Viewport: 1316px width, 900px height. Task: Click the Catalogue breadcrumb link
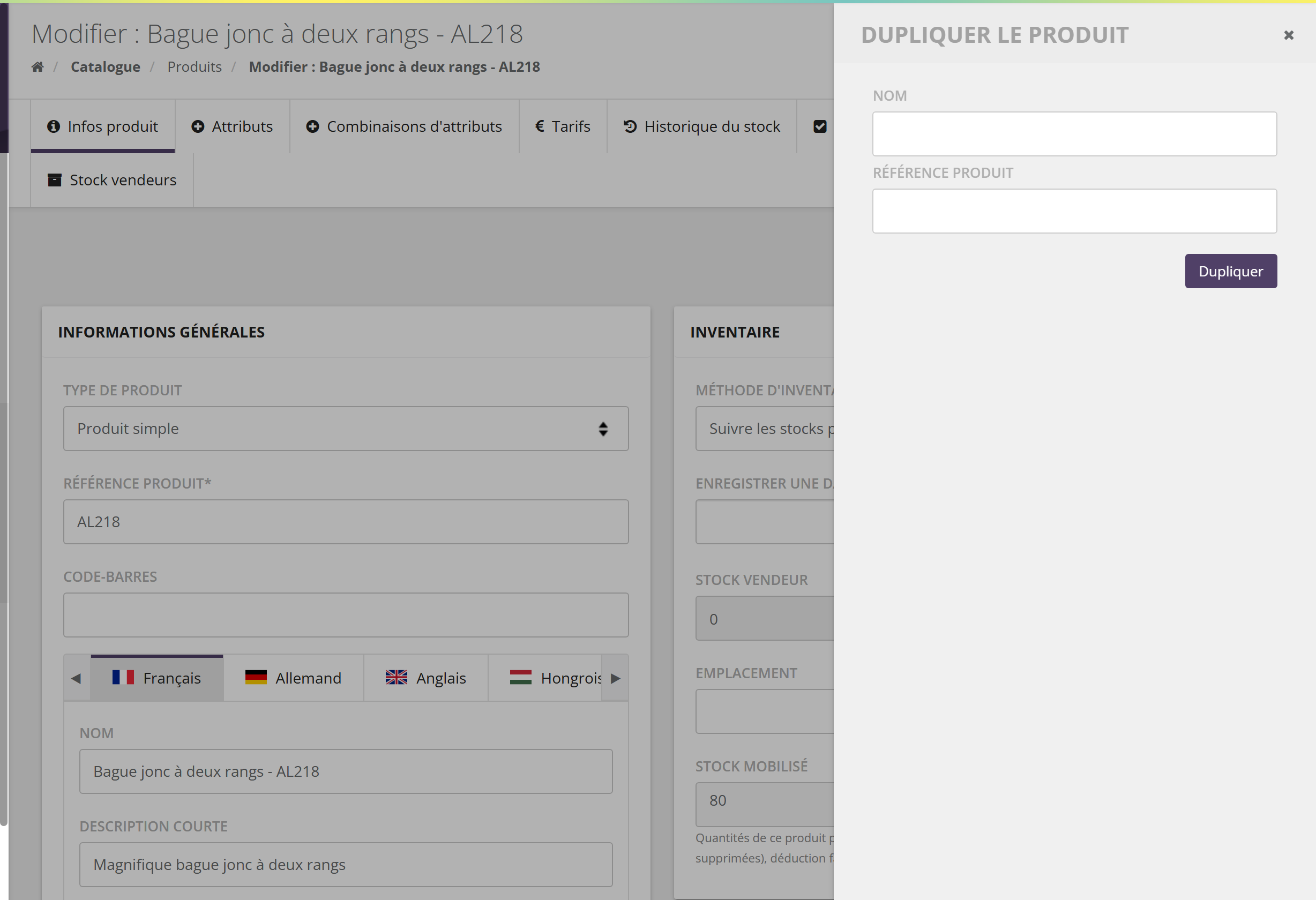pyautogui.click(x=106, y=67)
